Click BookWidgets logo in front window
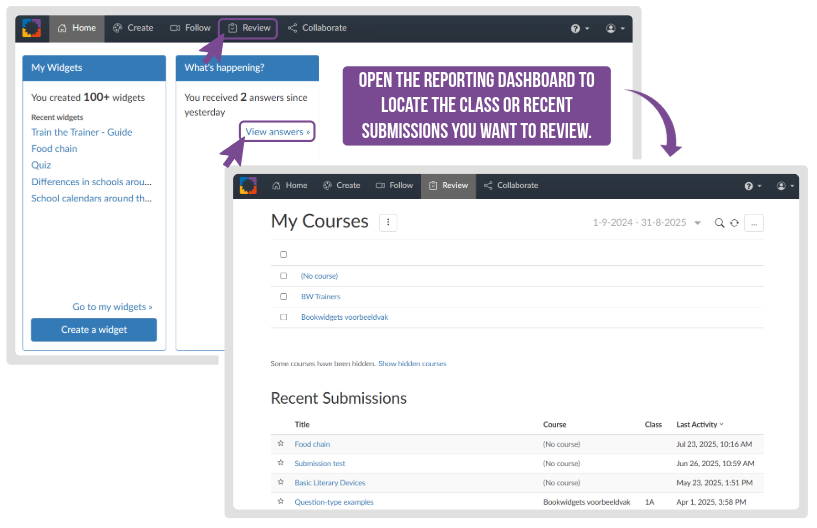The width and height of the screenshot is (817, 528). coord(248,186)
